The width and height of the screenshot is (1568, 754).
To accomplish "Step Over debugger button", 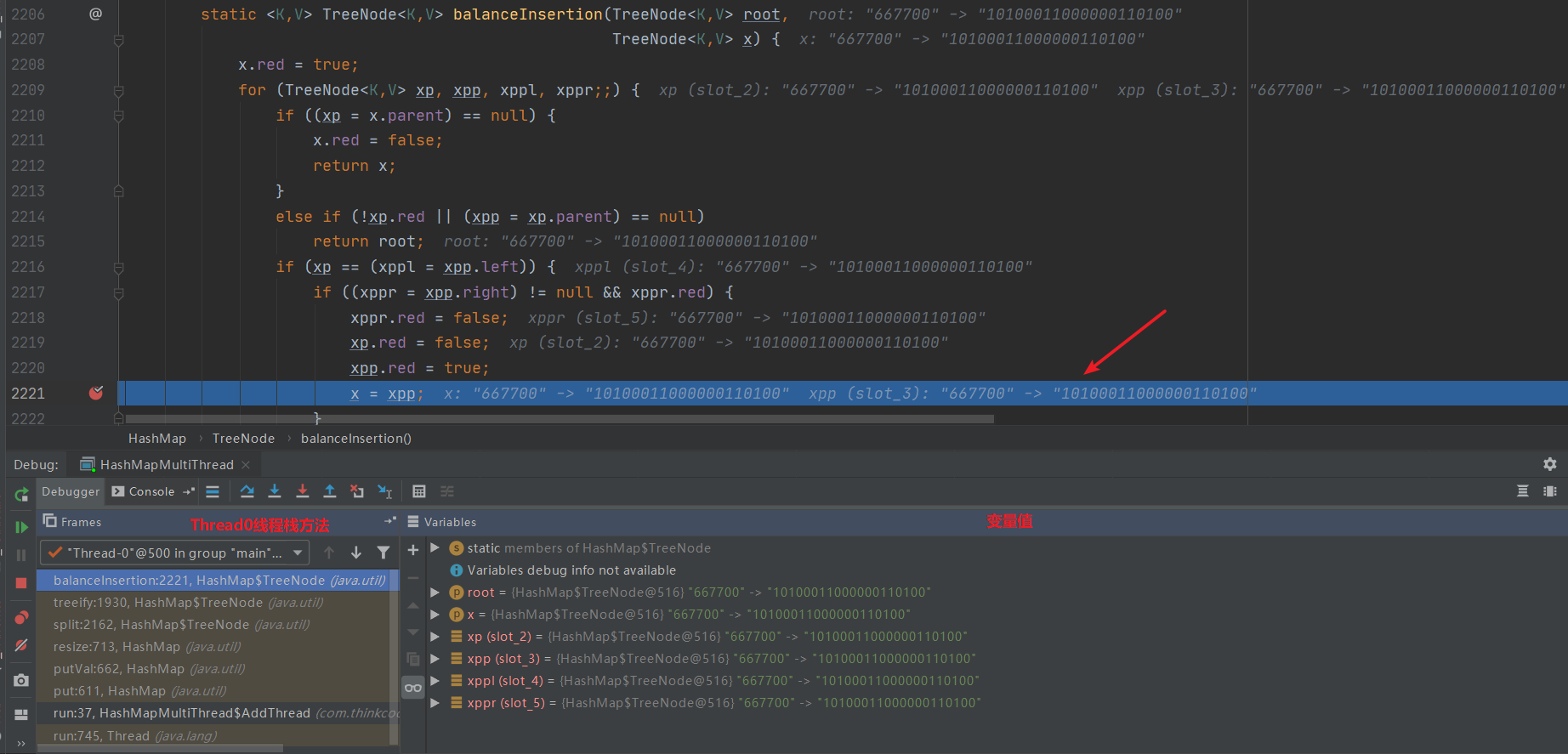I will coord(247,491).
